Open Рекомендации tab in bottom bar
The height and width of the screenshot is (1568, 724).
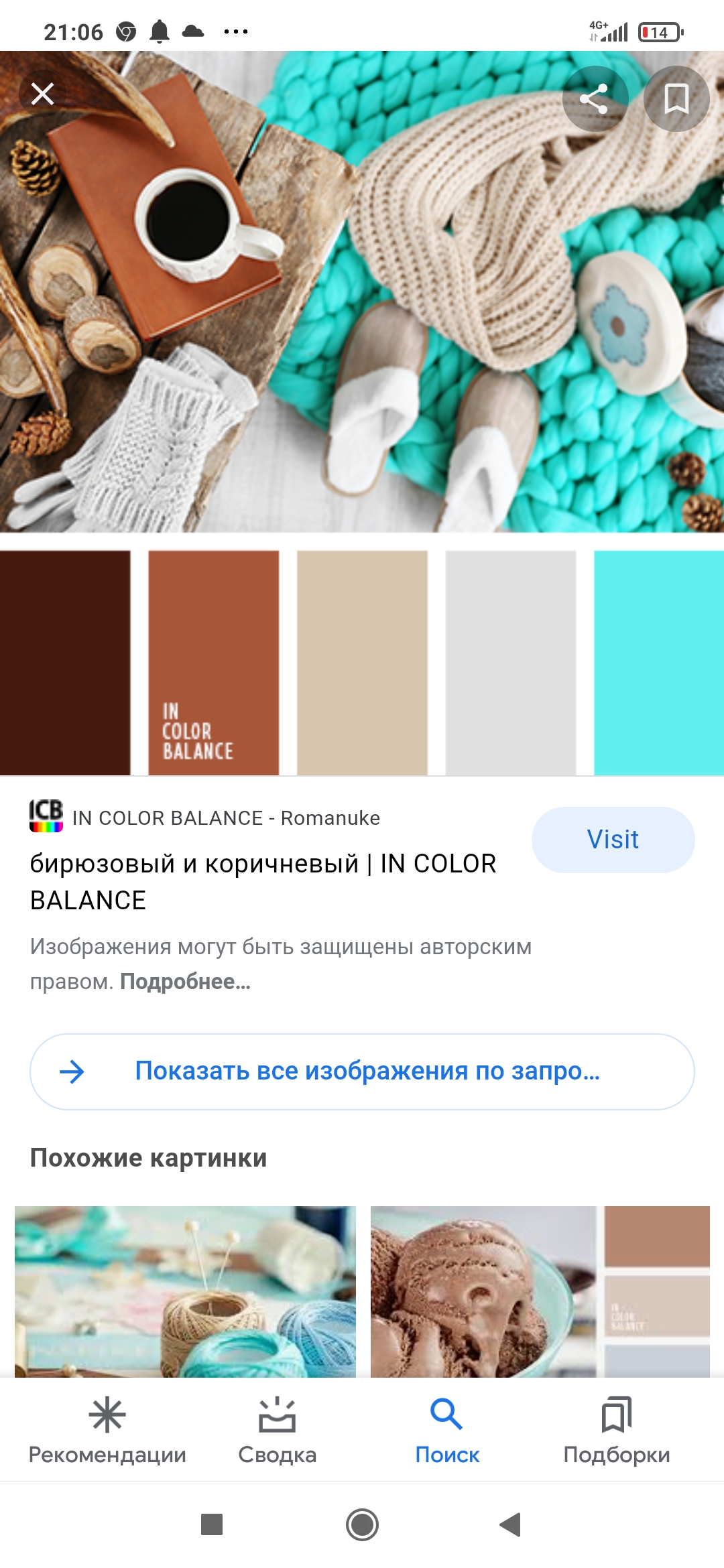[107, 1430]
